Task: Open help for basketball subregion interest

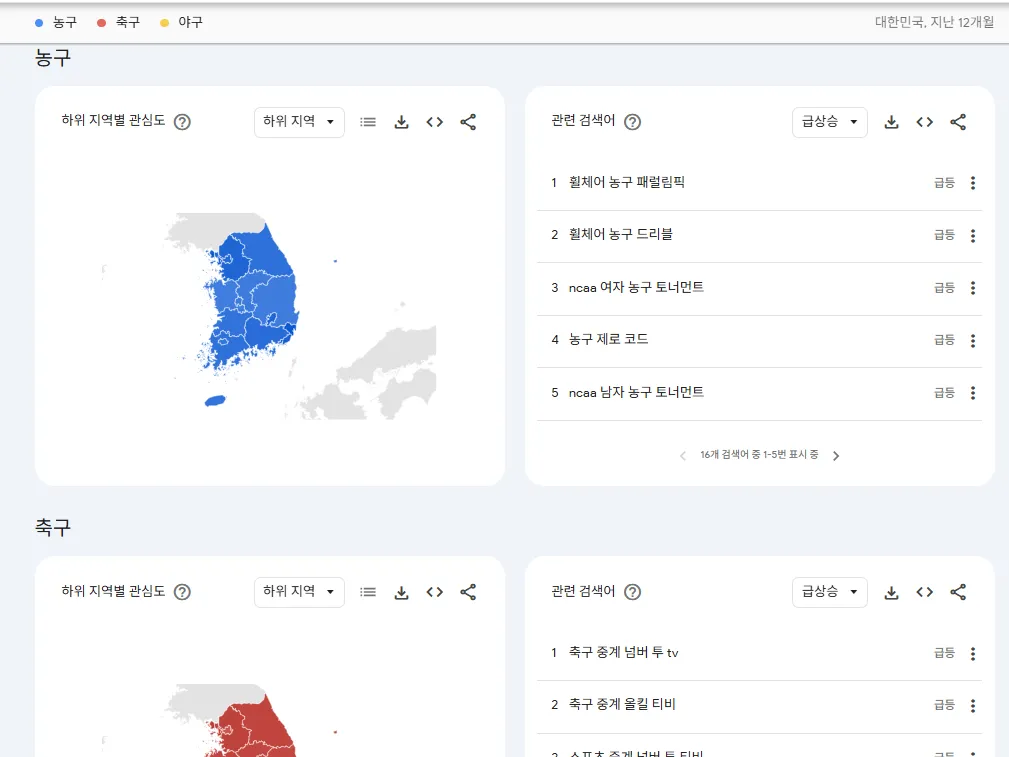Action: (183, 122)
